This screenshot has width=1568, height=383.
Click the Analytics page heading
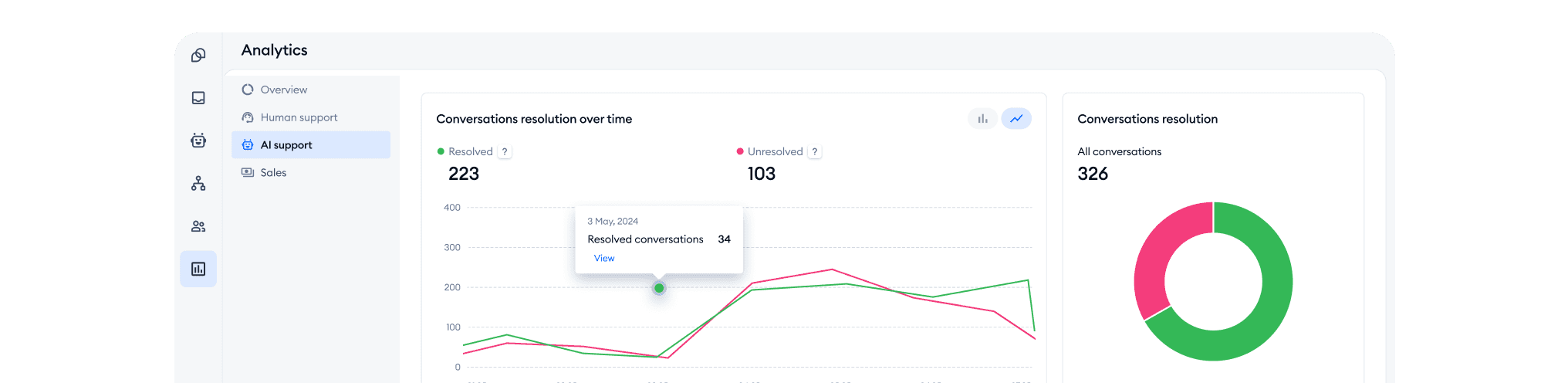pos(274,50)
